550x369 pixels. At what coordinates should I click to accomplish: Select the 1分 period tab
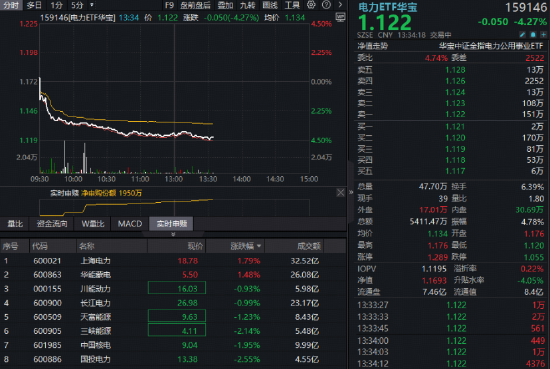click(x=56, y=5)
